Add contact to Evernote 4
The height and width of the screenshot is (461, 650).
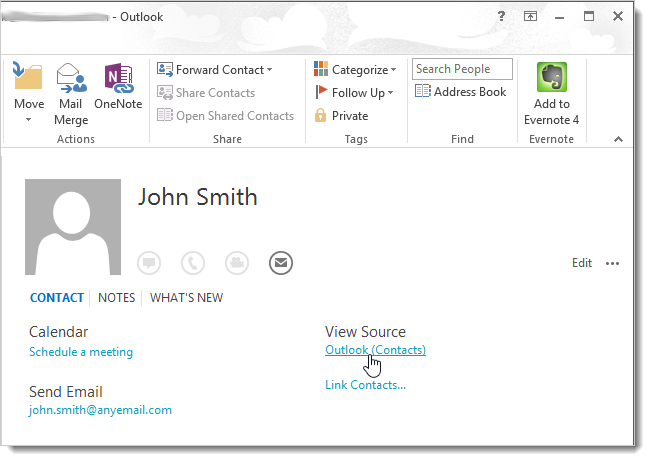[x=551, y=94]
